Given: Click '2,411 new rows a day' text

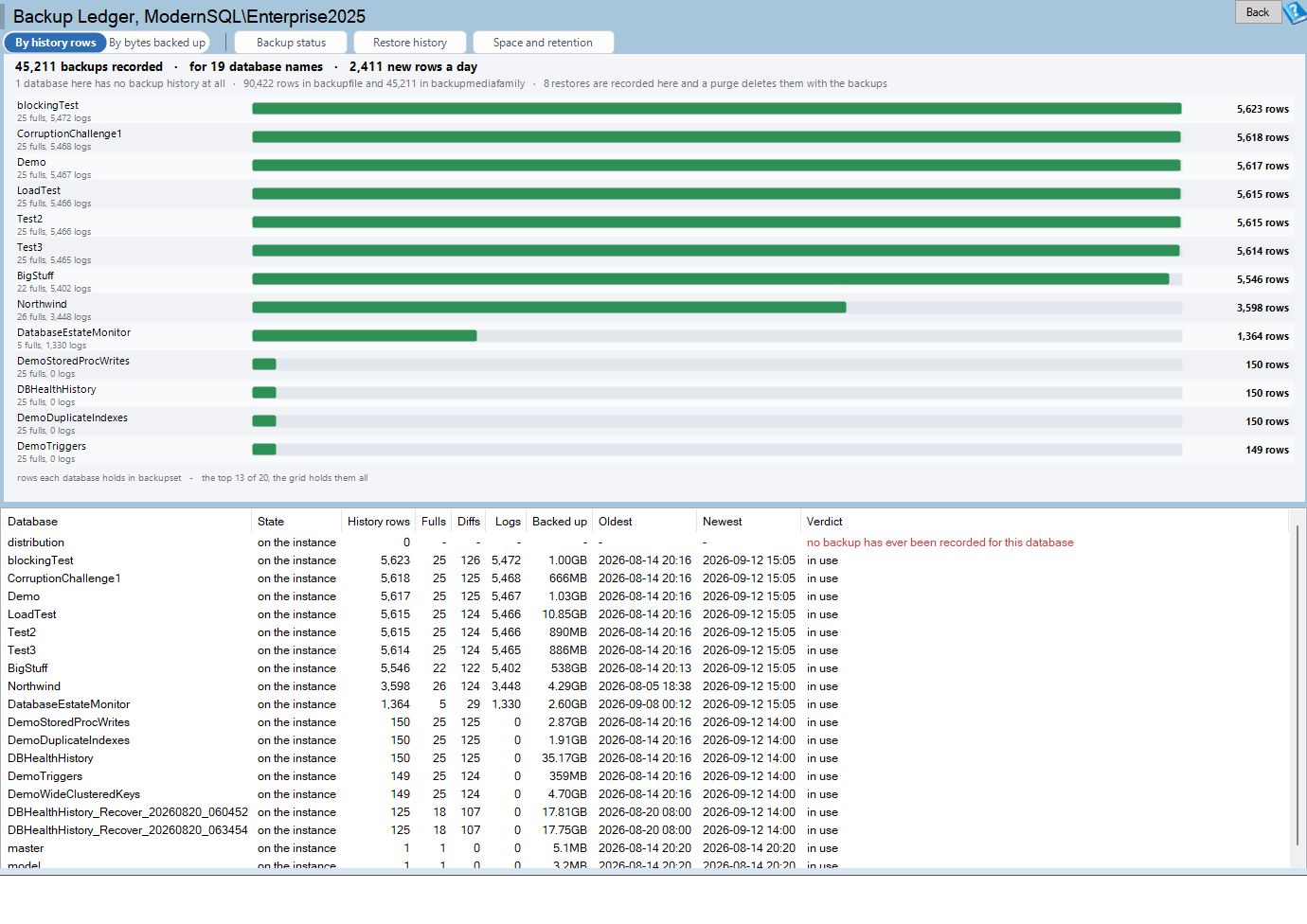Looking at the screenshot, I should point(413,66).
